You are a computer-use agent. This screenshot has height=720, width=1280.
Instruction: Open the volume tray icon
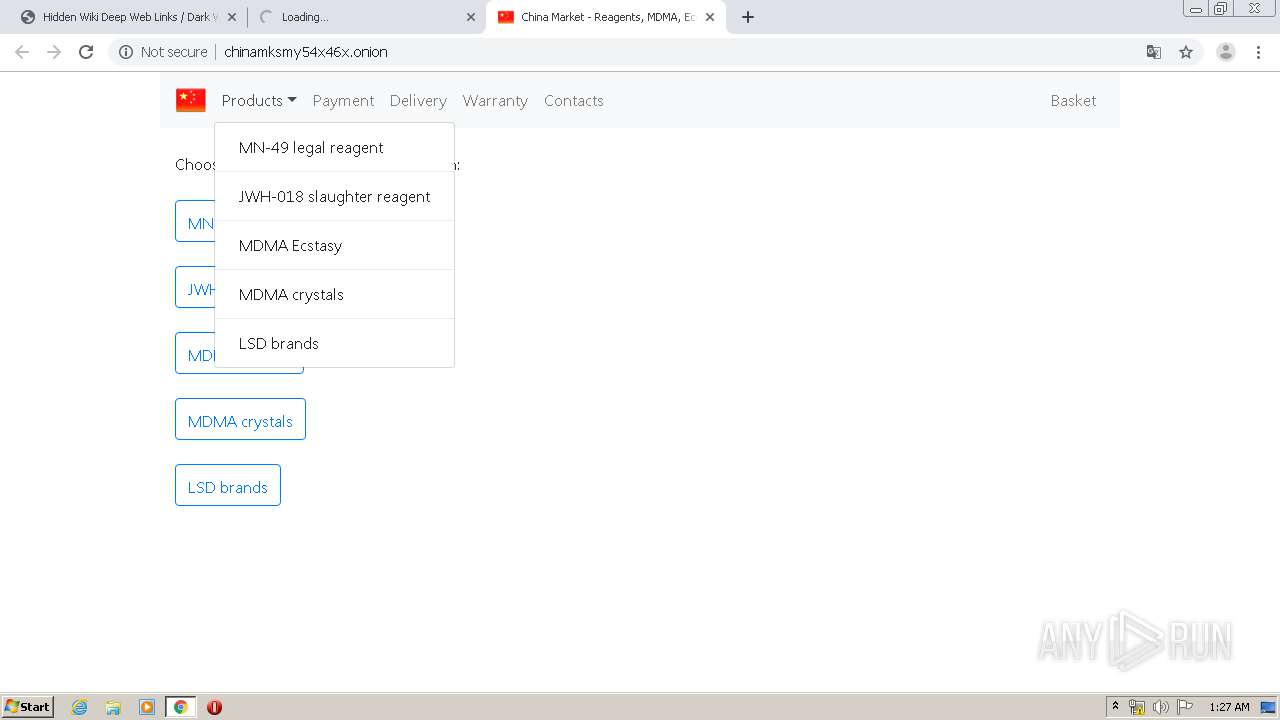pos(1160,707)
